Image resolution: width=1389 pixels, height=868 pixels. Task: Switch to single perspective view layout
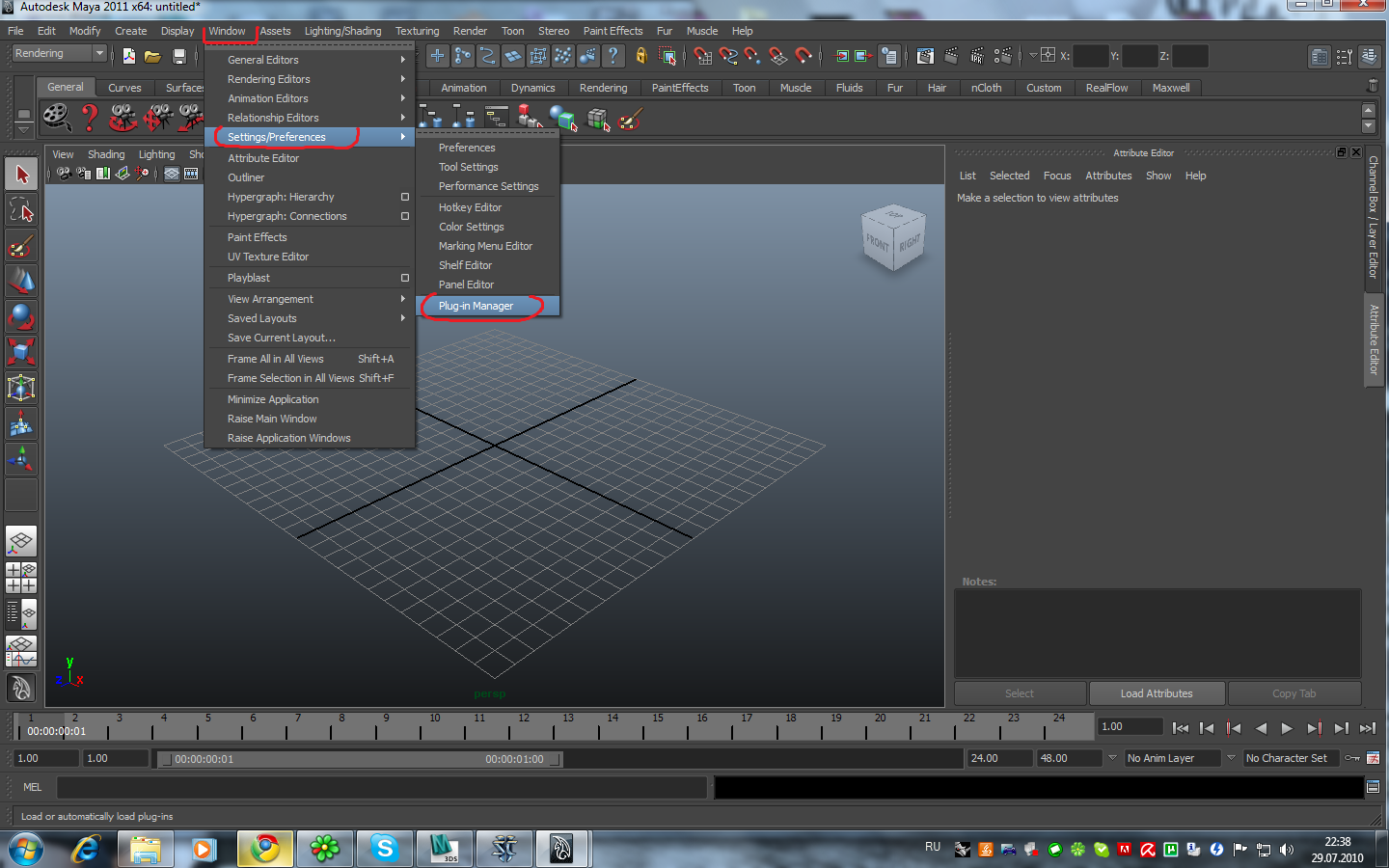pos(21,541)
